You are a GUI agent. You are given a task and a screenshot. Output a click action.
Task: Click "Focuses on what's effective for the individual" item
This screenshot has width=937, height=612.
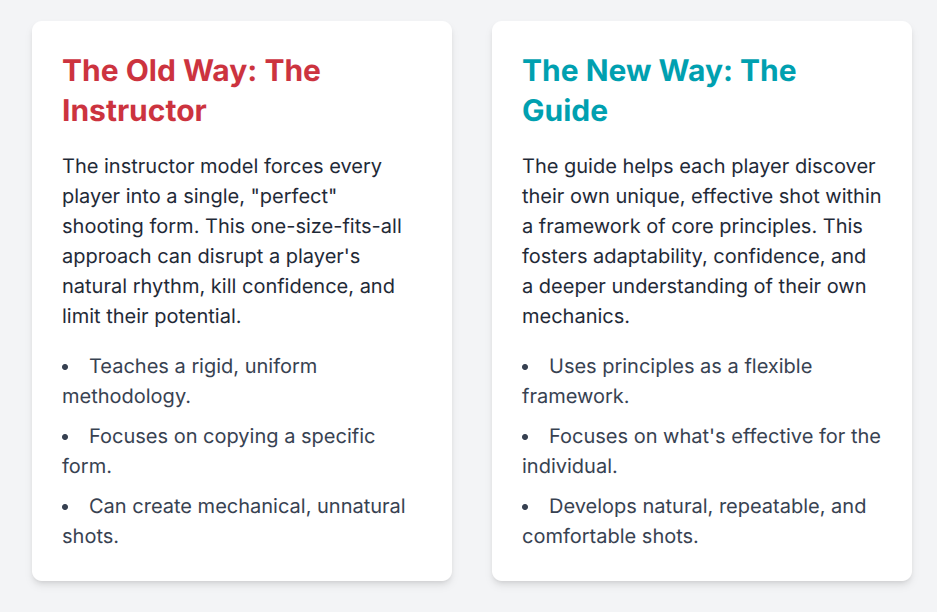click(714, 451)
